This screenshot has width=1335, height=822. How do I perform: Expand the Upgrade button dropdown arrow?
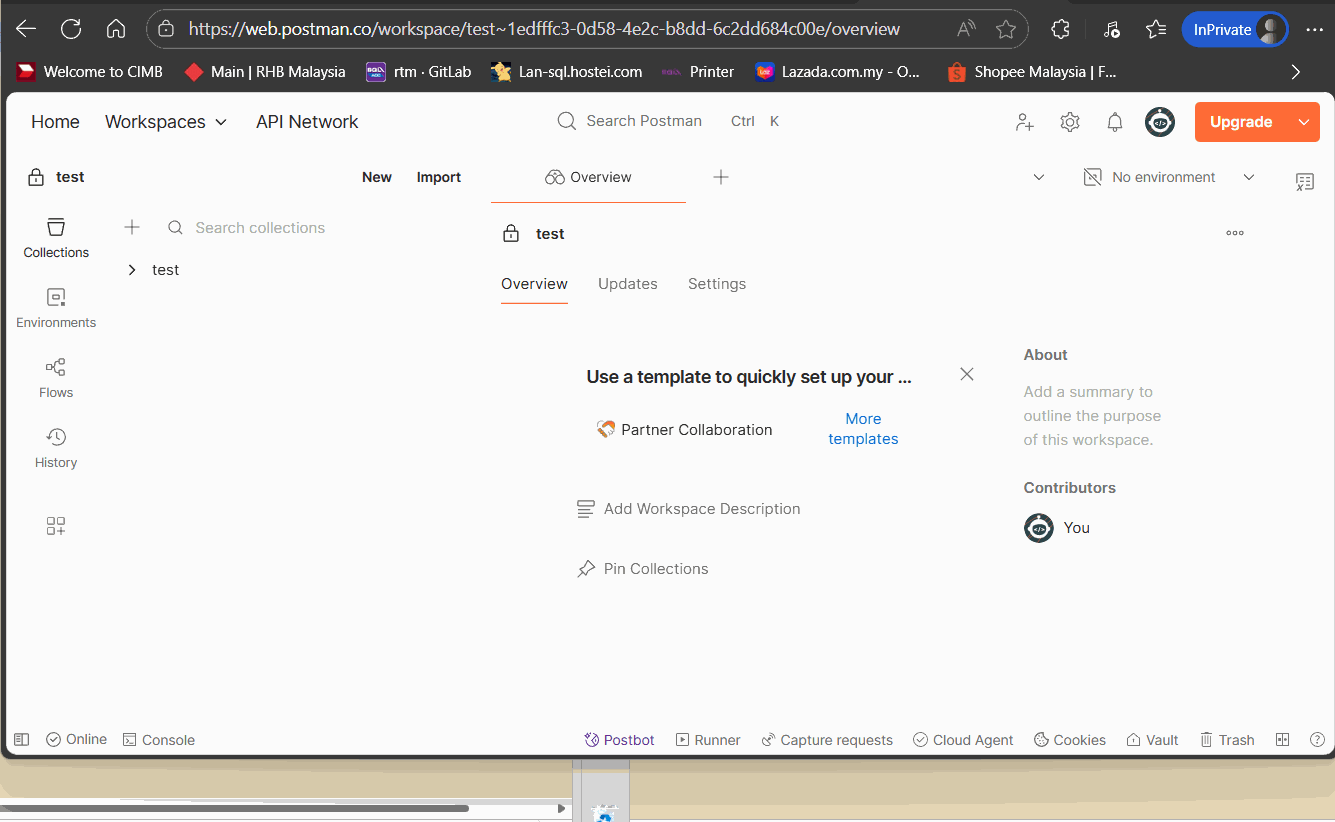(x=1304, y=122)
